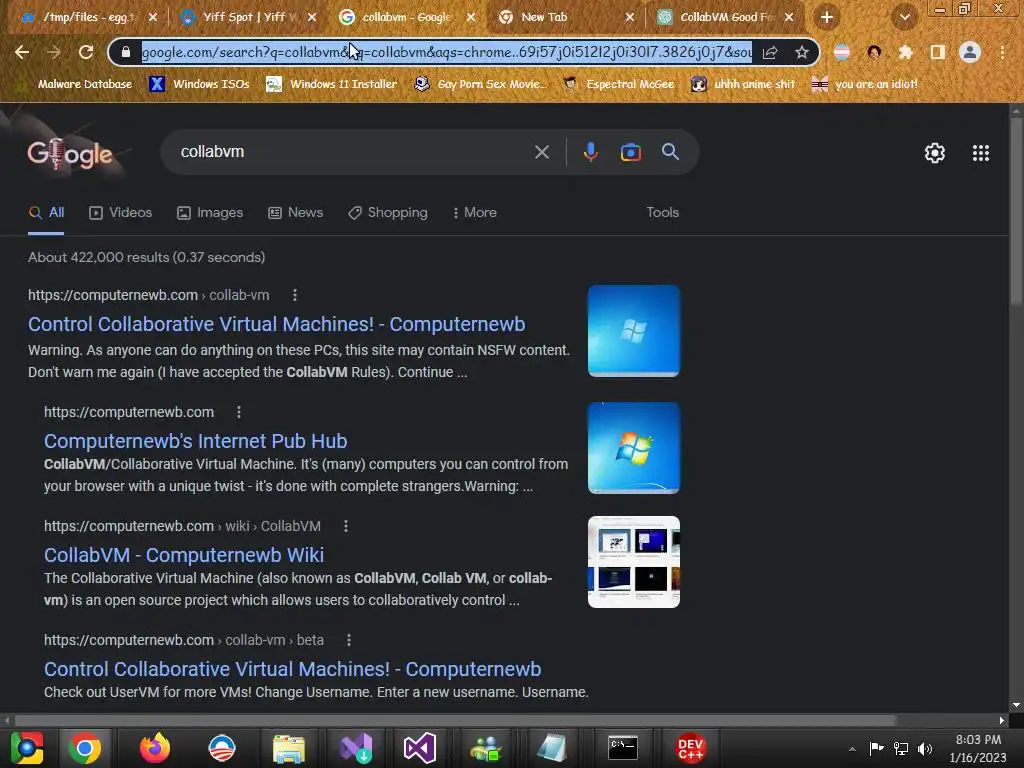The height and width of the screenshot is (768, 1024).
Task: Open the Windows 11 Installer bookmark
Action: (332, 84)
